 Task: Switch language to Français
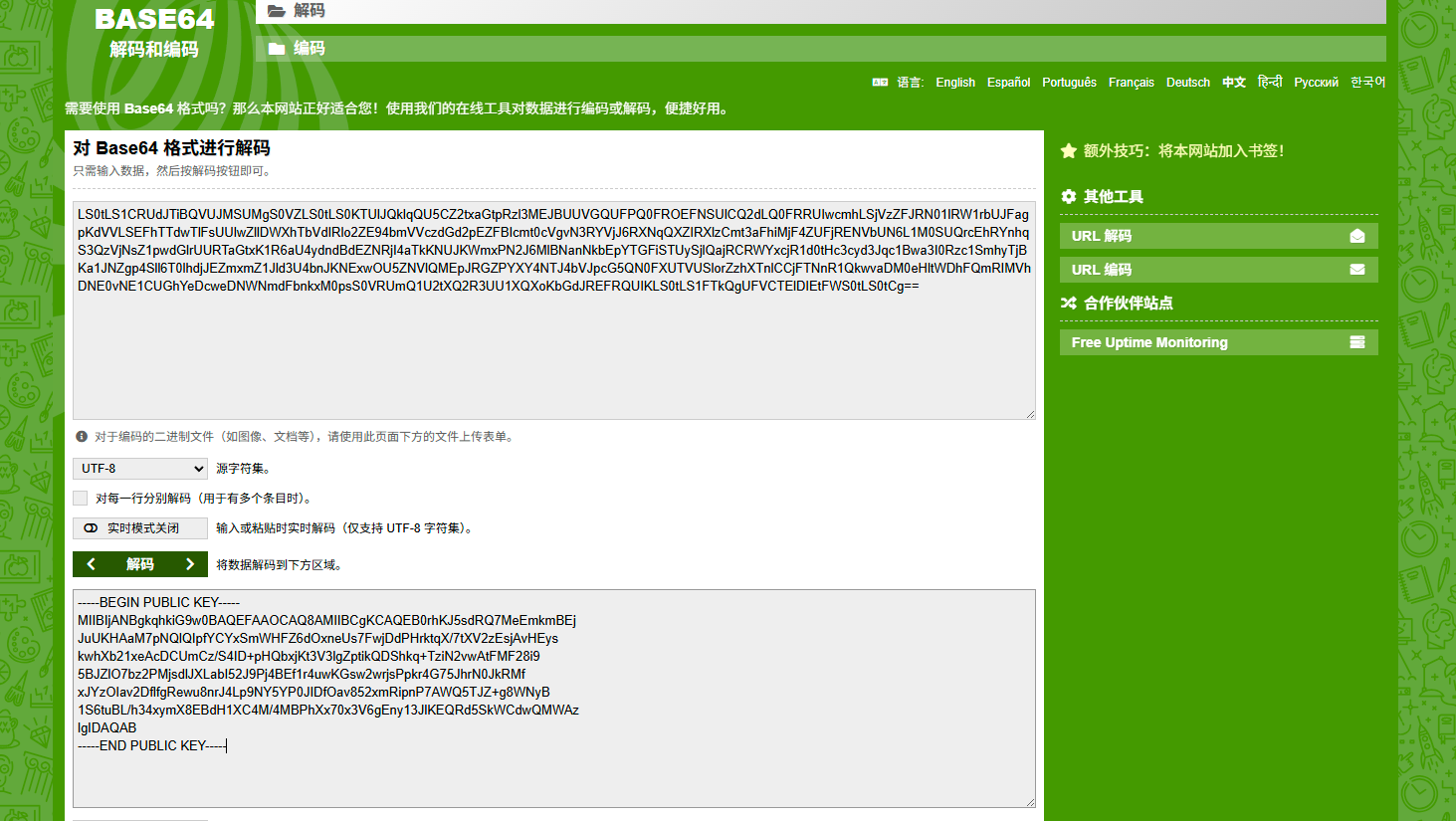(x=1132, y=83)
